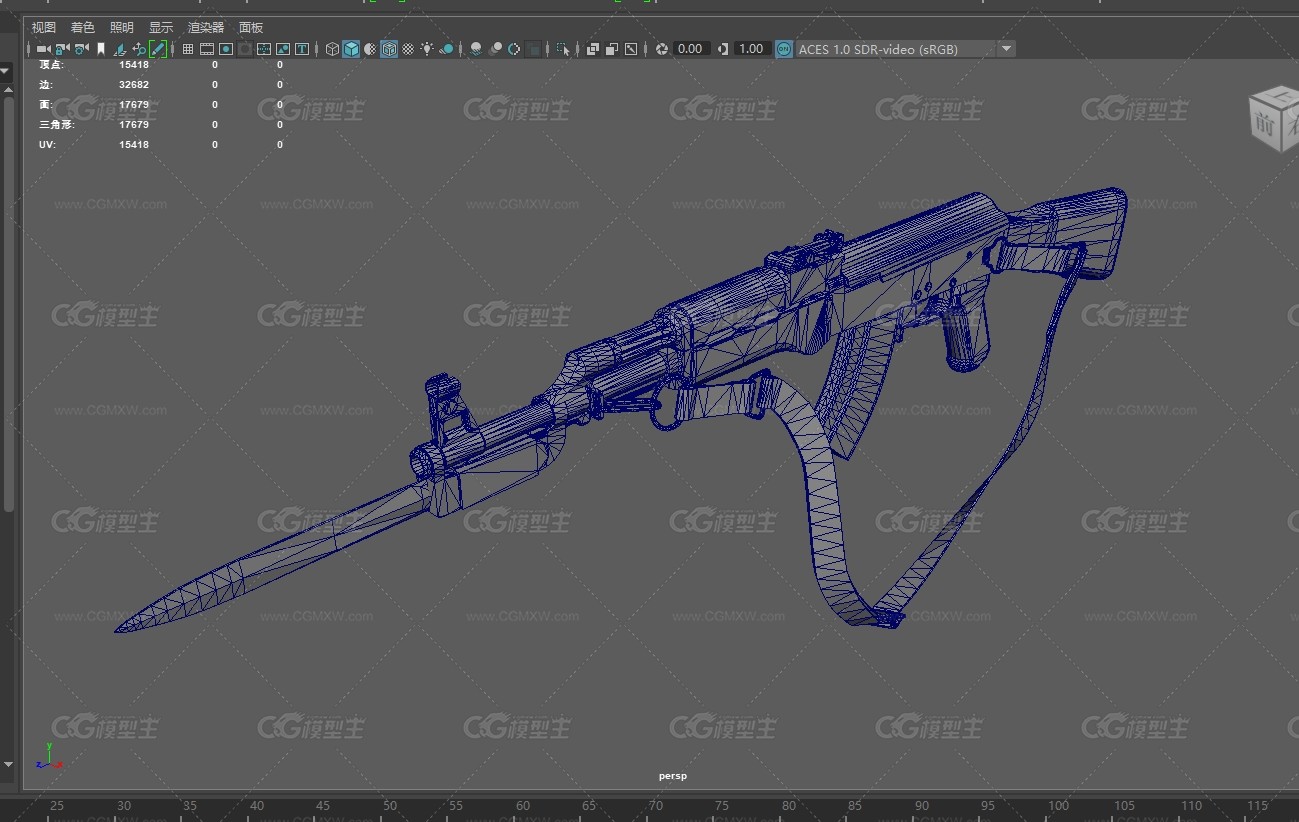Toggle the Safe Action icon
Image resolution: width=1299 pixels, height=822 pixels.
click(x=283, y=48)
